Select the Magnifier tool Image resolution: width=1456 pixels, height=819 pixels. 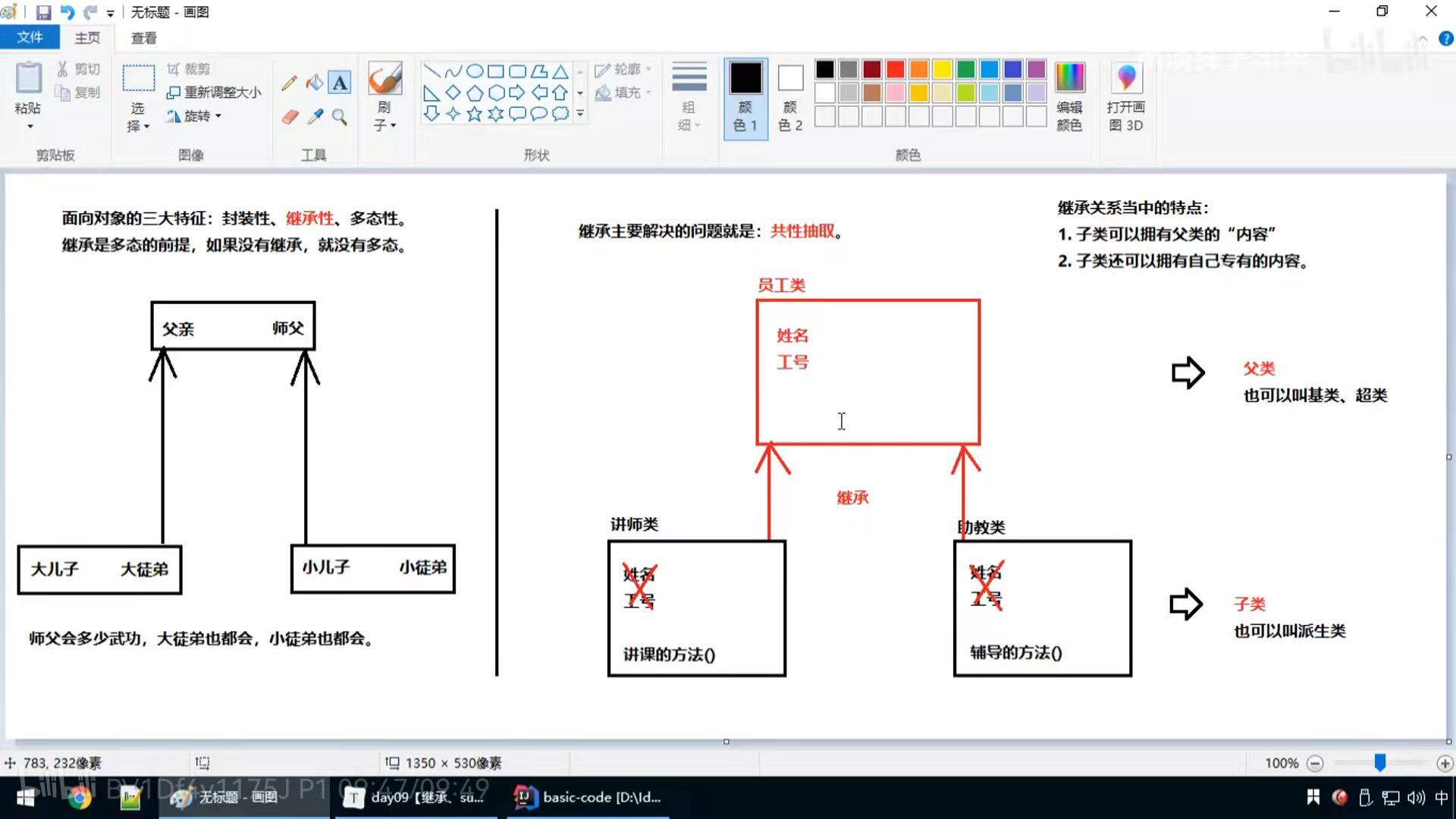click(340, 117)
